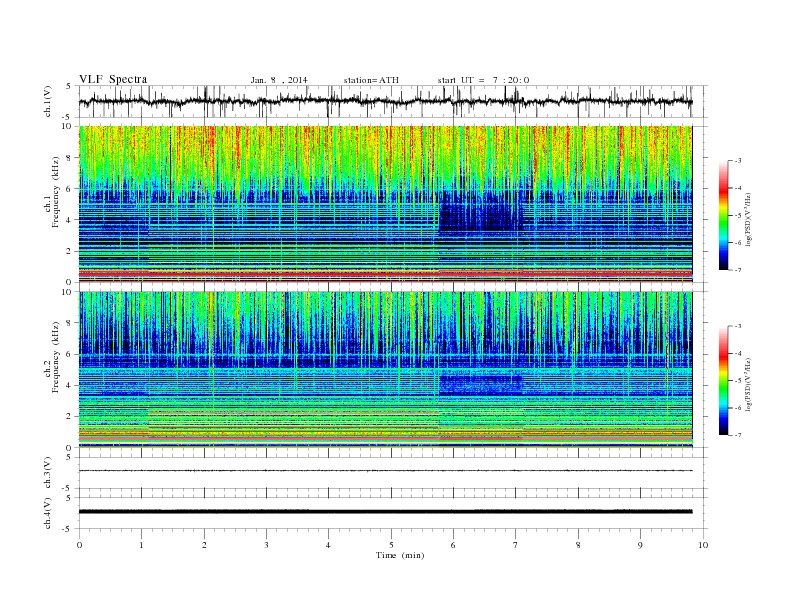Click the ch.1 spectrogram color scale bar

[x=724, y=215]
